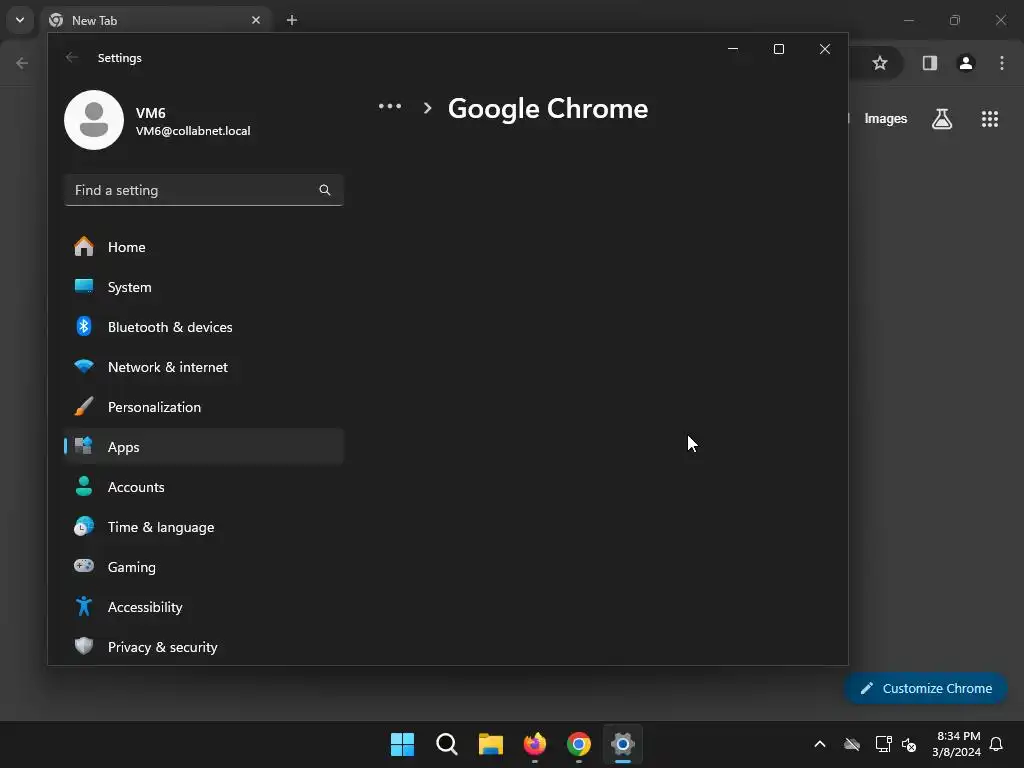Click the System monitor icon

tap(84, 286)
